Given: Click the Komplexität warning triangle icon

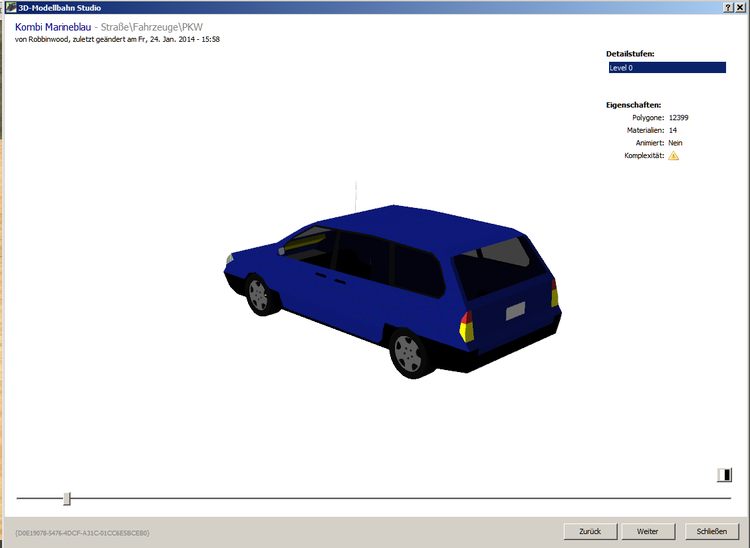Looking at the screenshot, I should 673,155.
